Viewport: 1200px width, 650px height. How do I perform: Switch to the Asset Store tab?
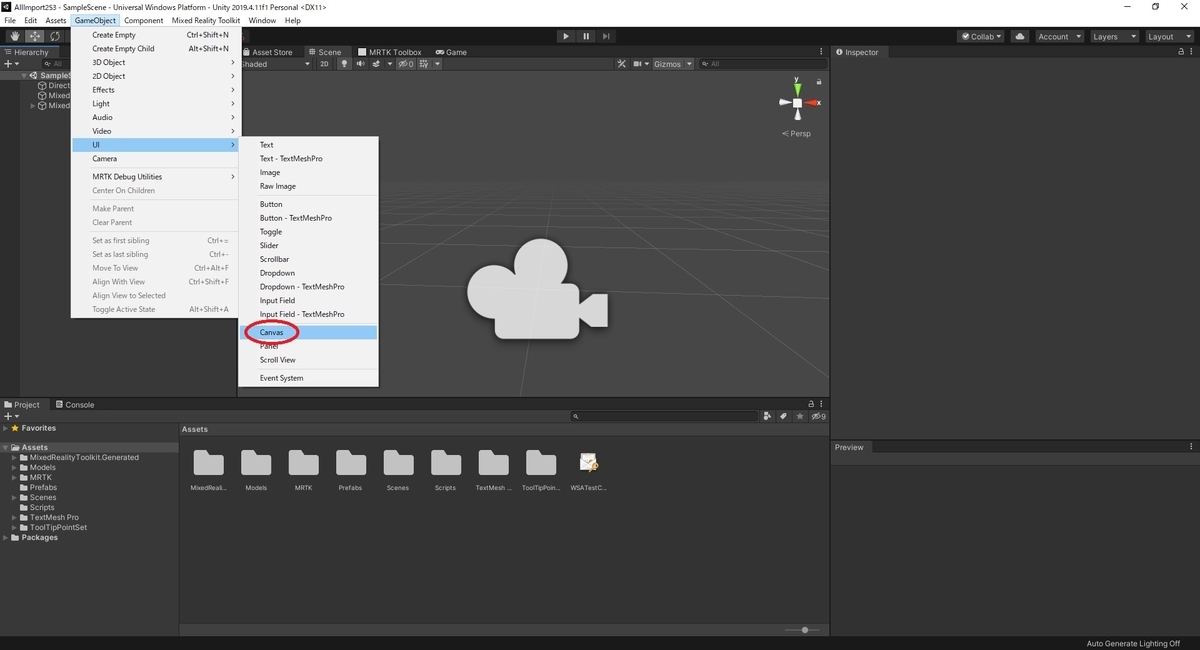(268, 52)
